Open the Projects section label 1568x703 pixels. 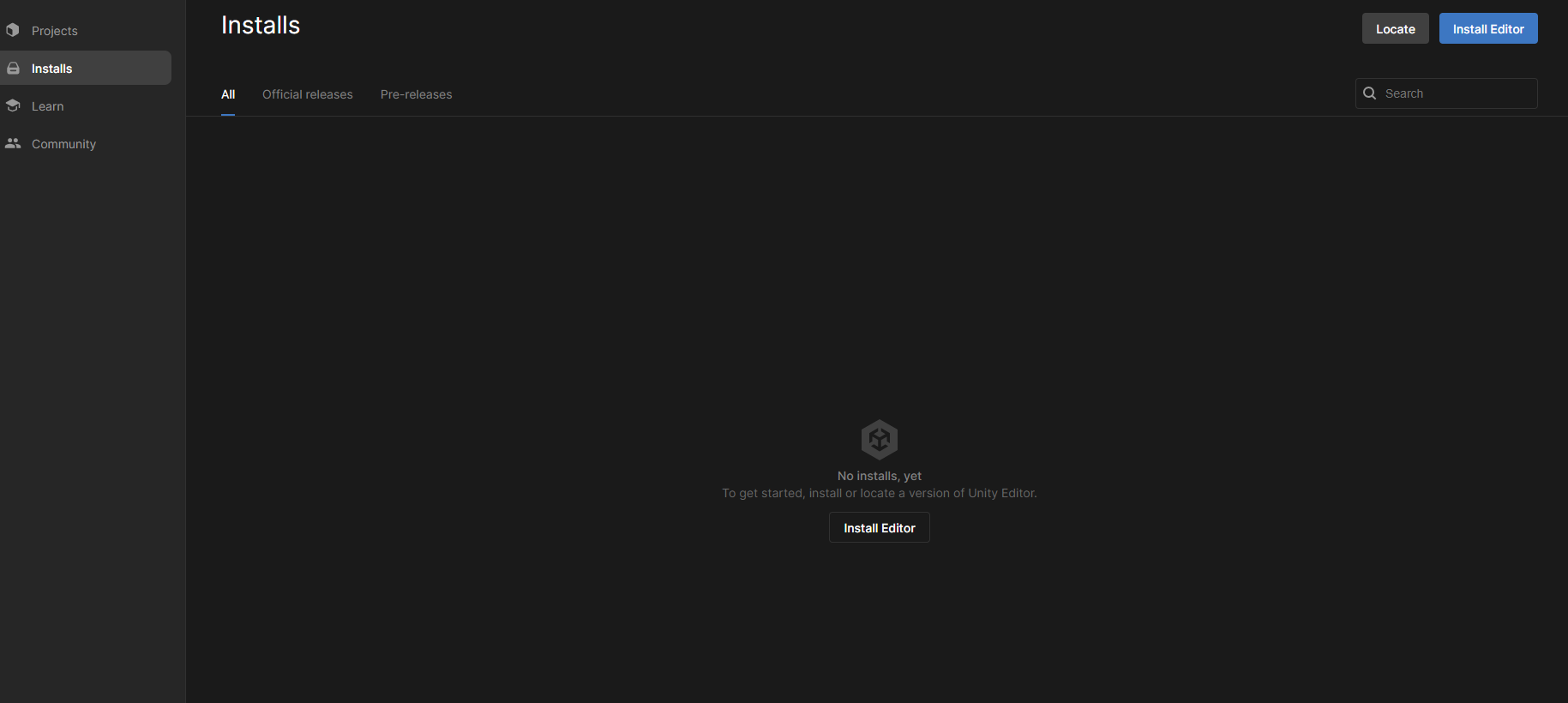(55, 31)
